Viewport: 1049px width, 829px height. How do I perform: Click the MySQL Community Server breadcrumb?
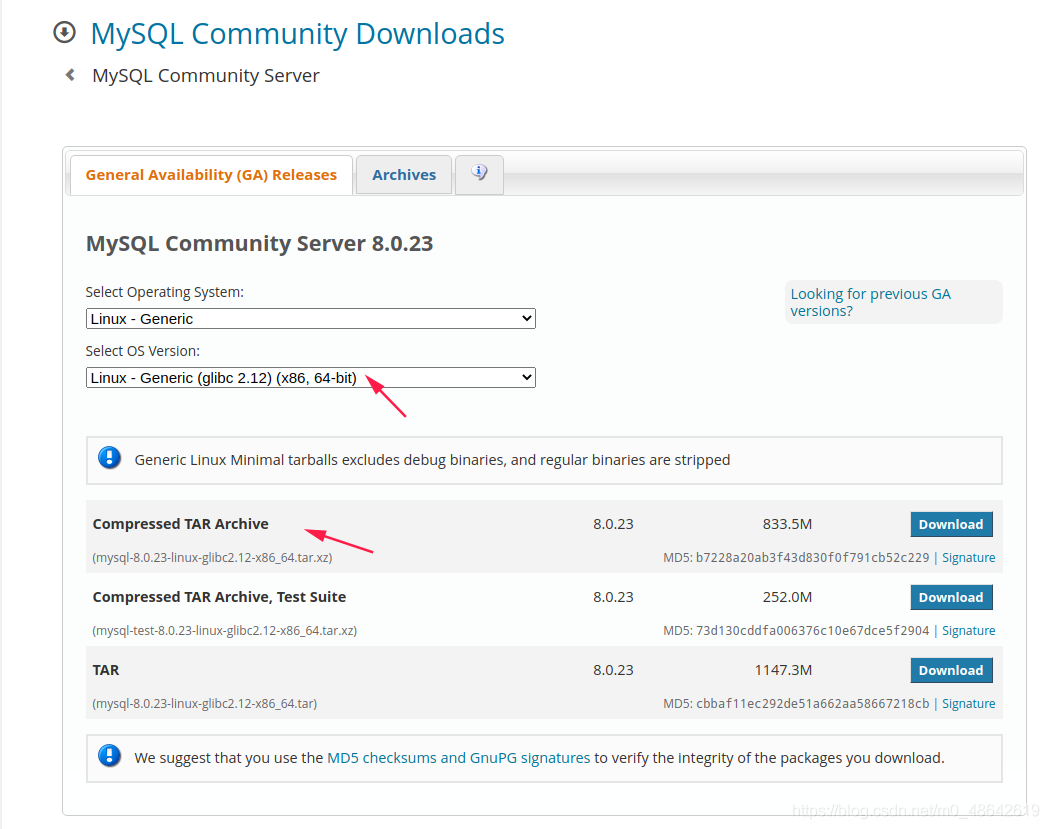coord(205,75)
